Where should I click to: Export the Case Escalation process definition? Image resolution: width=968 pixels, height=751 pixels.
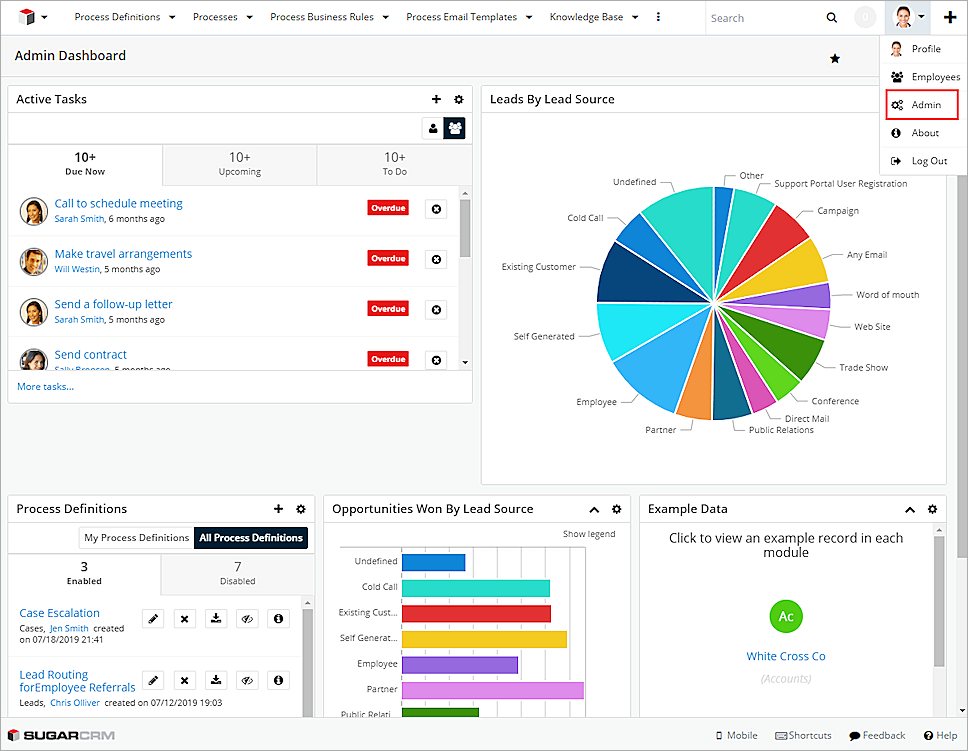[x=215, y=619]
